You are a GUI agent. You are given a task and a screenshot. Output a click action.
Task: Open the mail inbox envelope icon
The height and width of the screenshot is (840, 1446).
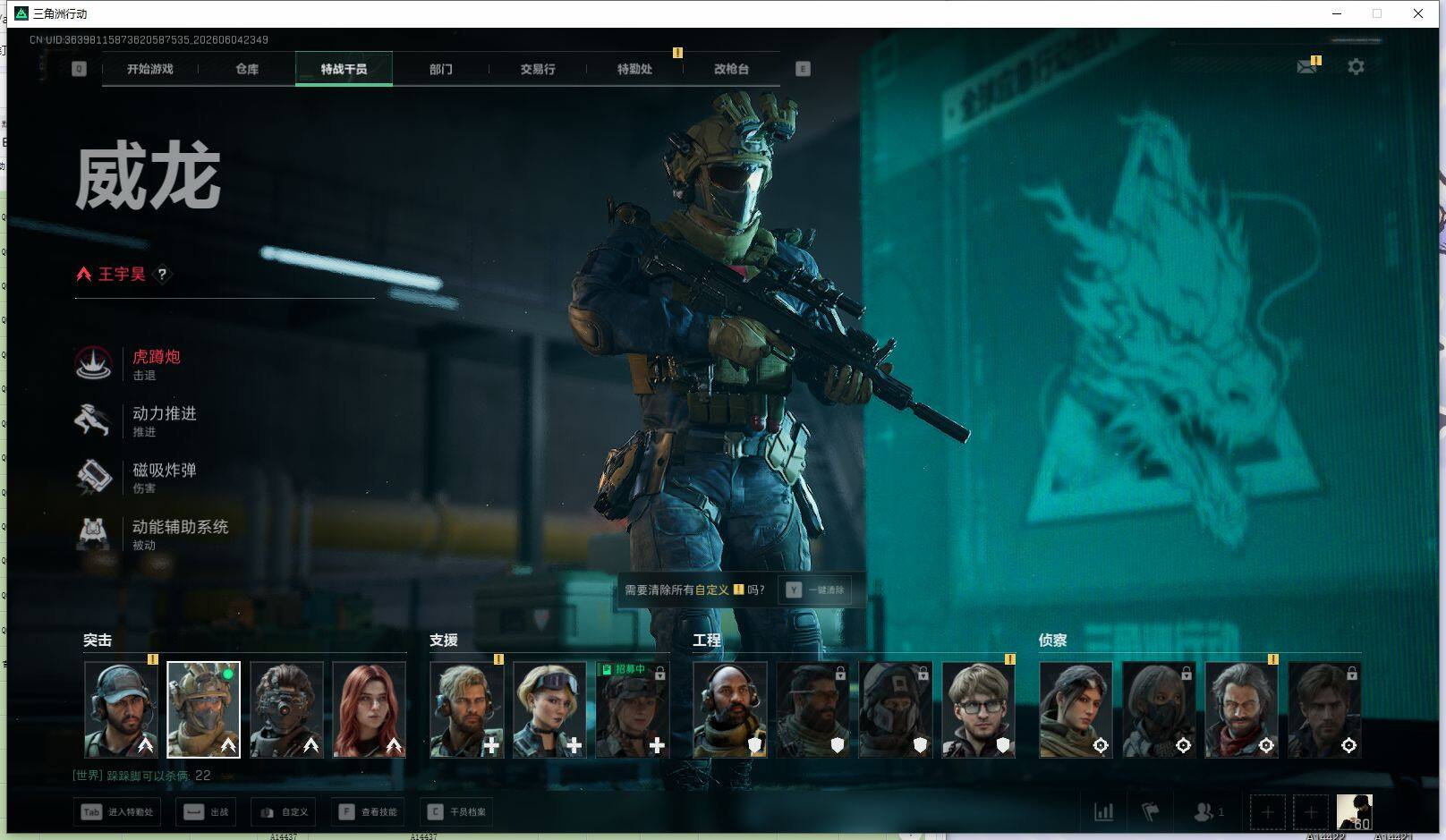[1307, 66]
